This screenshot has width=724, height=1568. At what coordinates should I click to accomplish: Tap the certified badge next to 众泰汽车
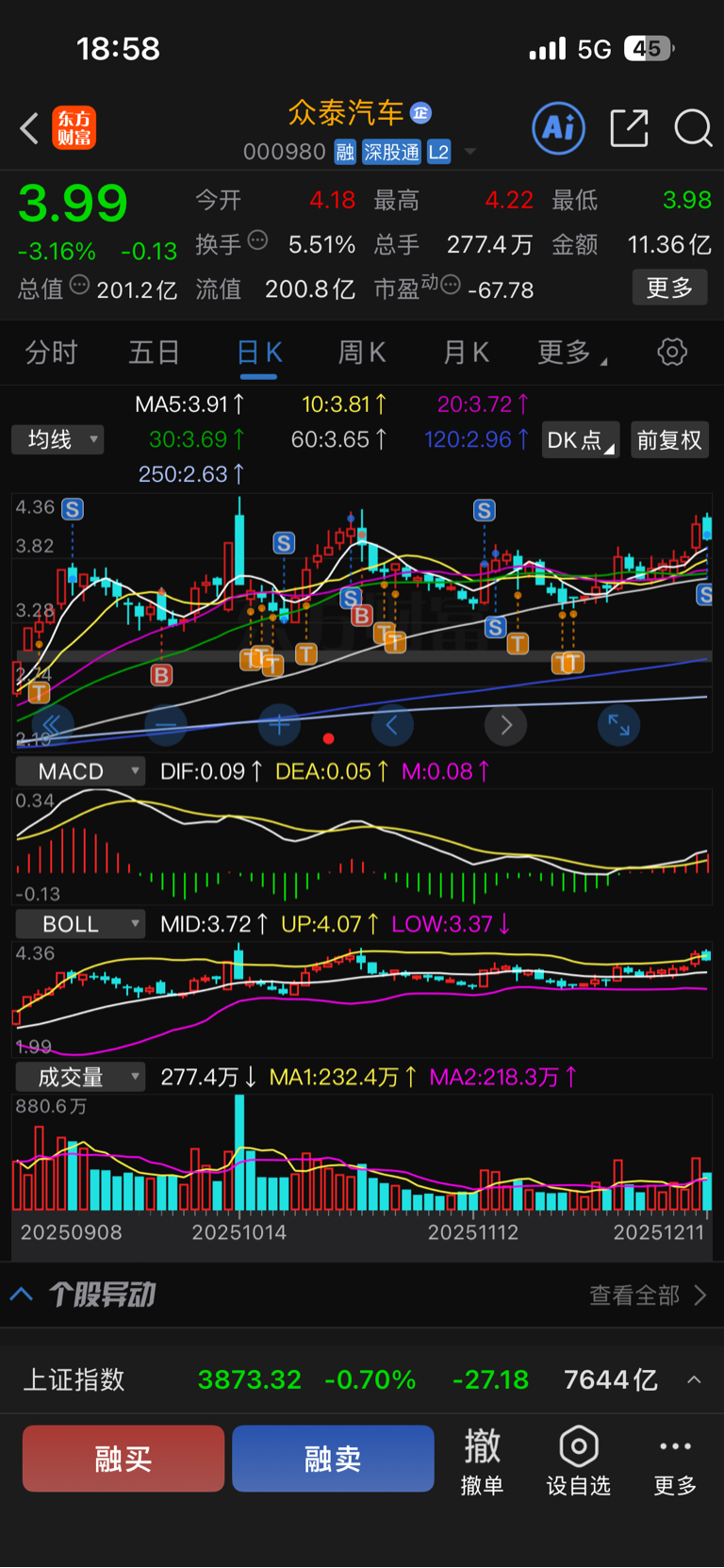(420, 113)
